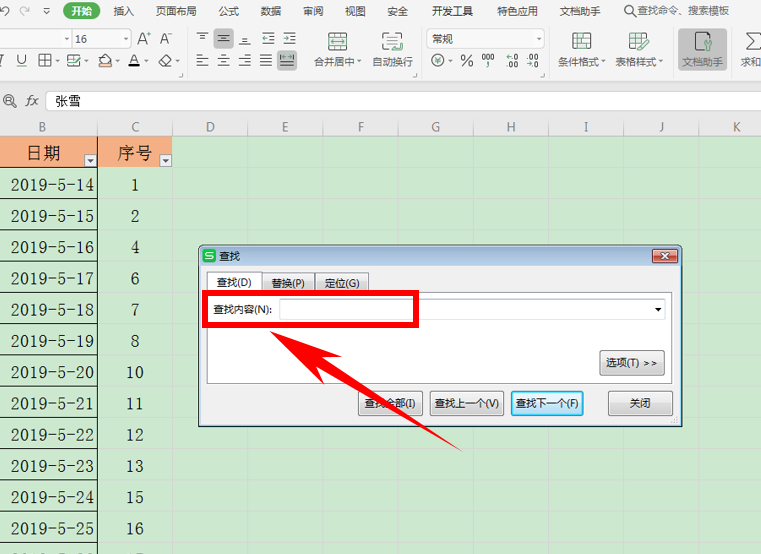
Task: Expand the find content history dropdown
Action: point(658,309)
